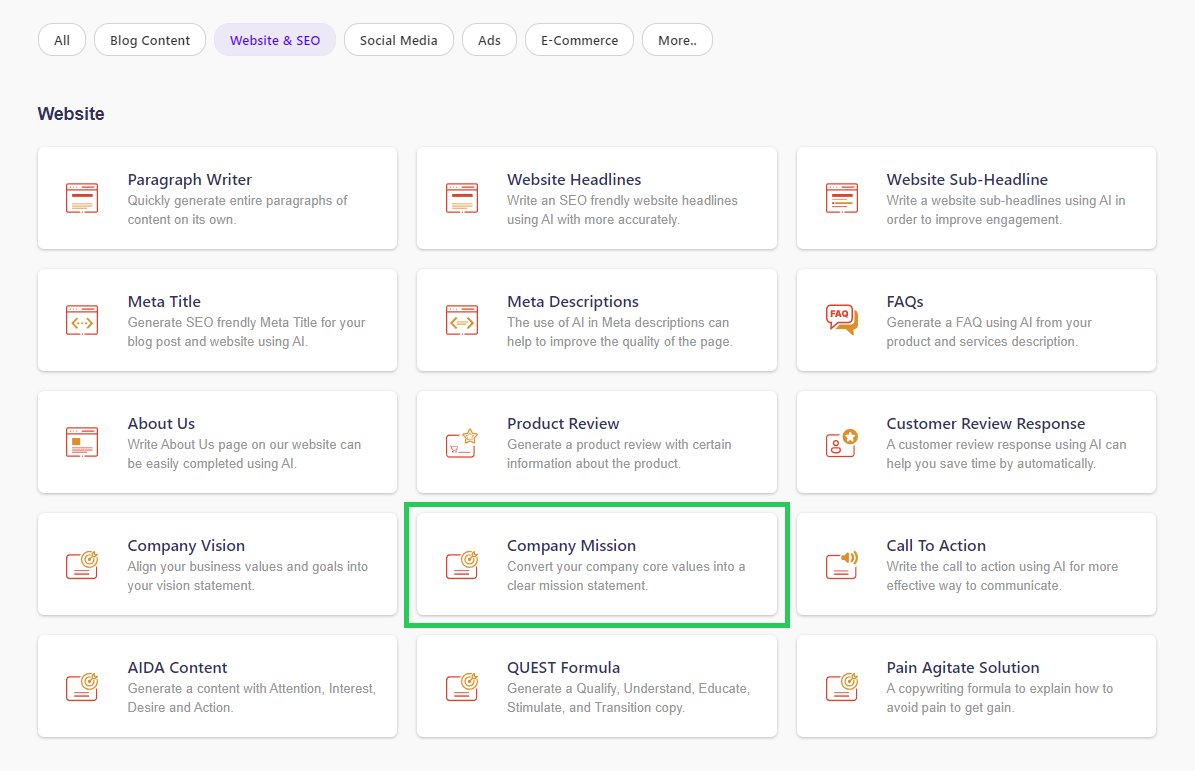
Task: Click the Meta Title code icon
Action: pos(82,320)
